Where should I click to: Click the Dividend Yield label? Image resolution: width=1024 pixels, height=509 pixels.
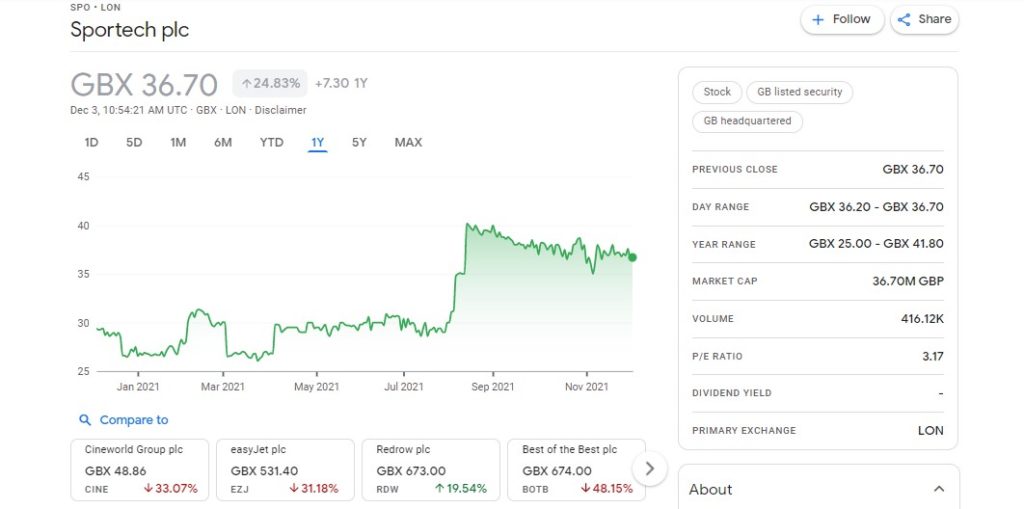coord(731,393)
